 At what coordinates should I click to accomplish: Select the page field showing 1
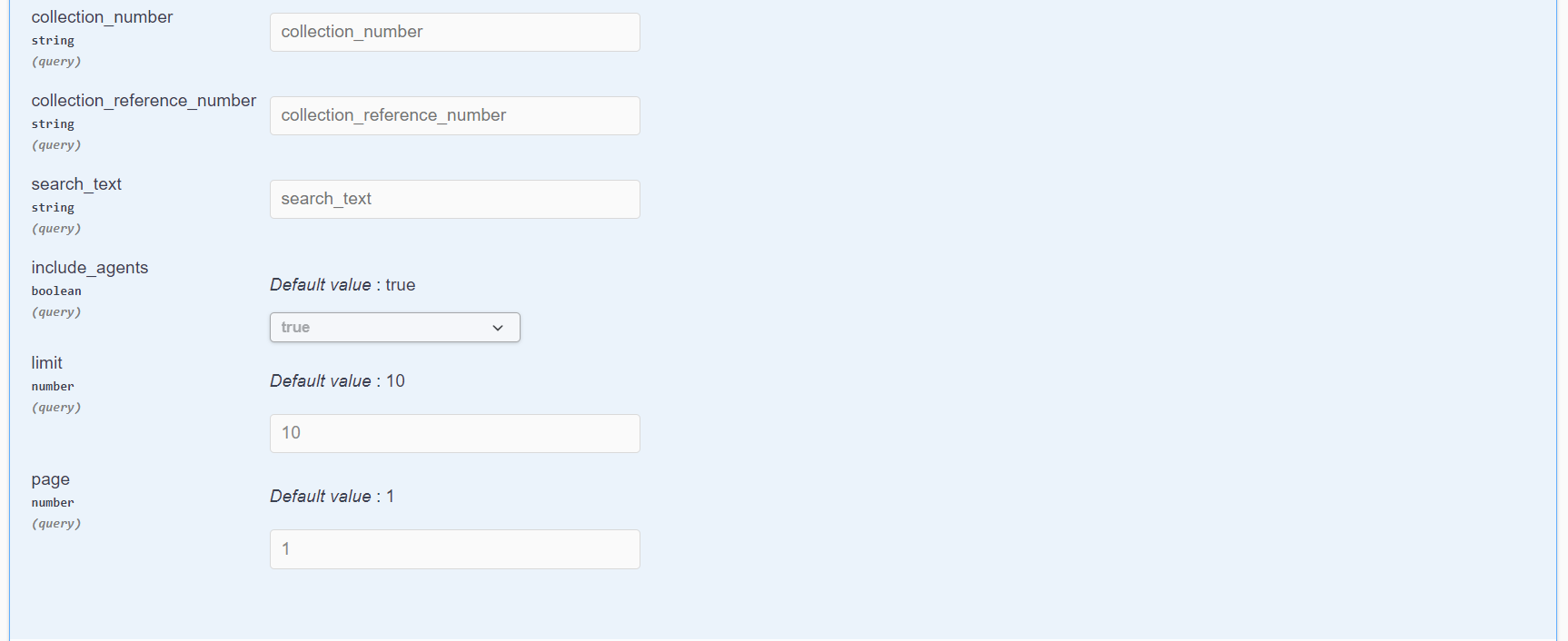455,549
